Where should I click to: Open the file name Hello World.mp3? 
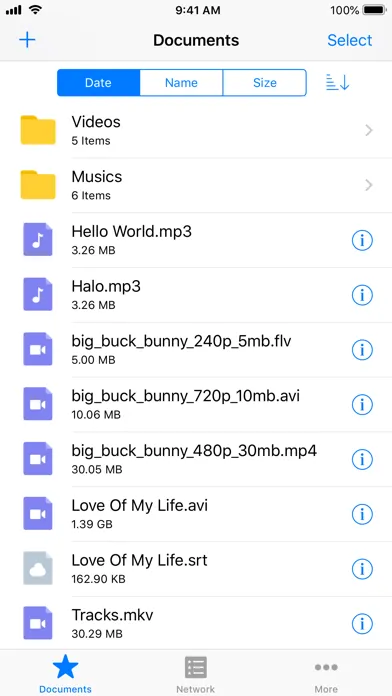pos(131,231)
